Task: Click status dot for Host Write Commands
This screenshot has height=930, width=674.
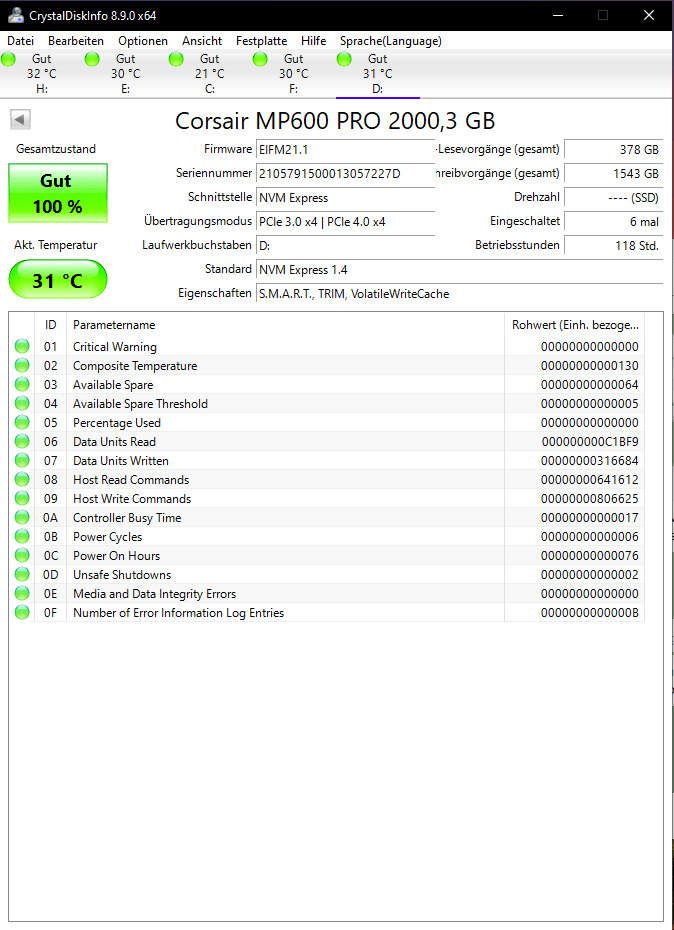Action: click(x=22, y=498)
